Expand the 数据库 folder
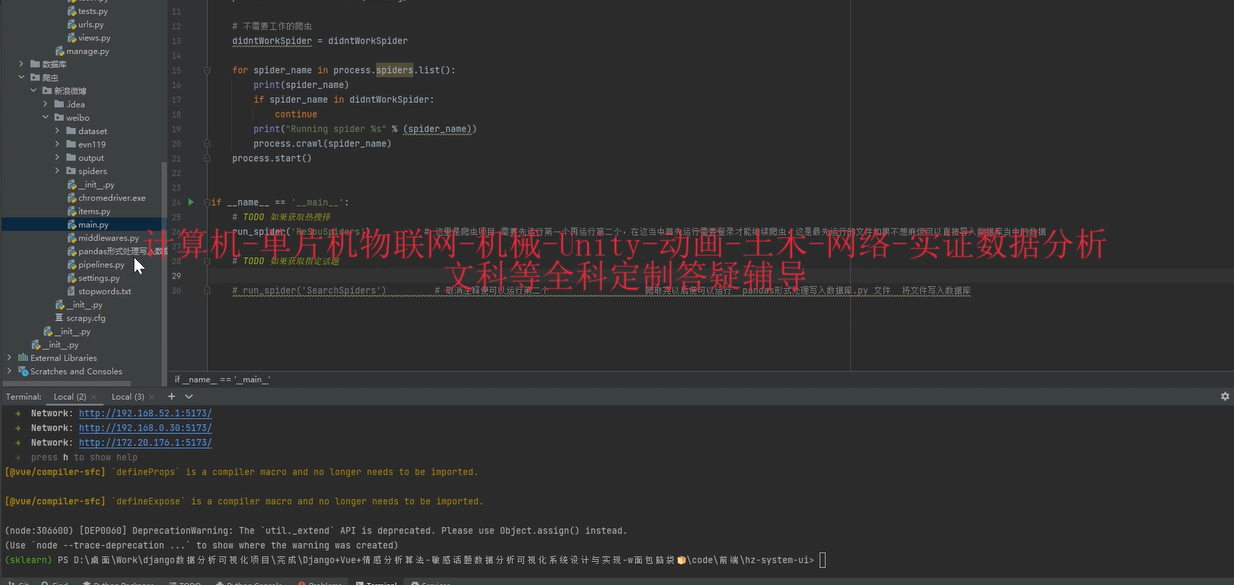This screenshot has height=585, width=1234. [x=21, y=64]
